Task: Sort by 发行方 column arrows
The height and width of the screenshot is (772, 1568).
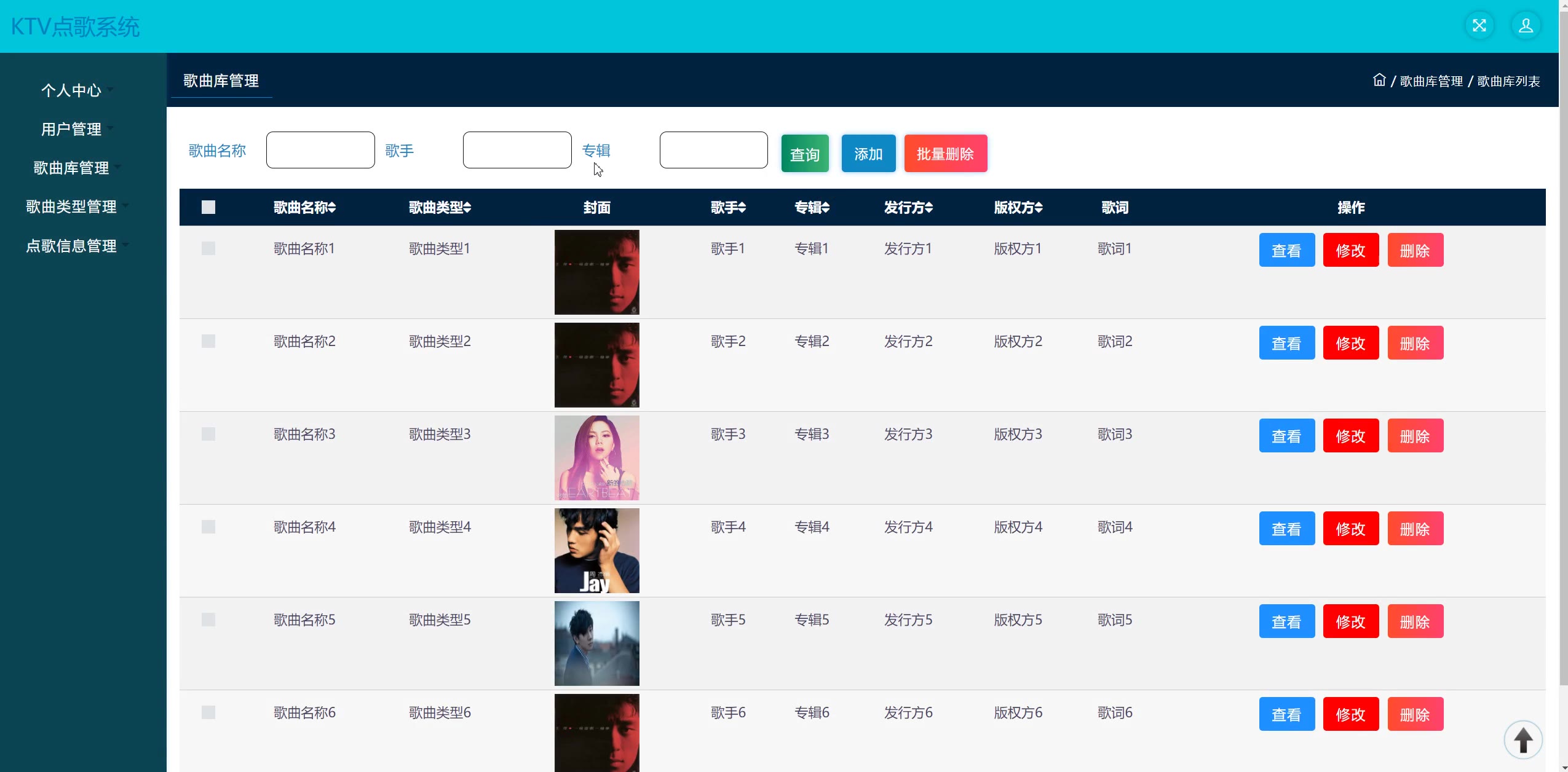Action: pyautogui.click(x=929, y=208)
